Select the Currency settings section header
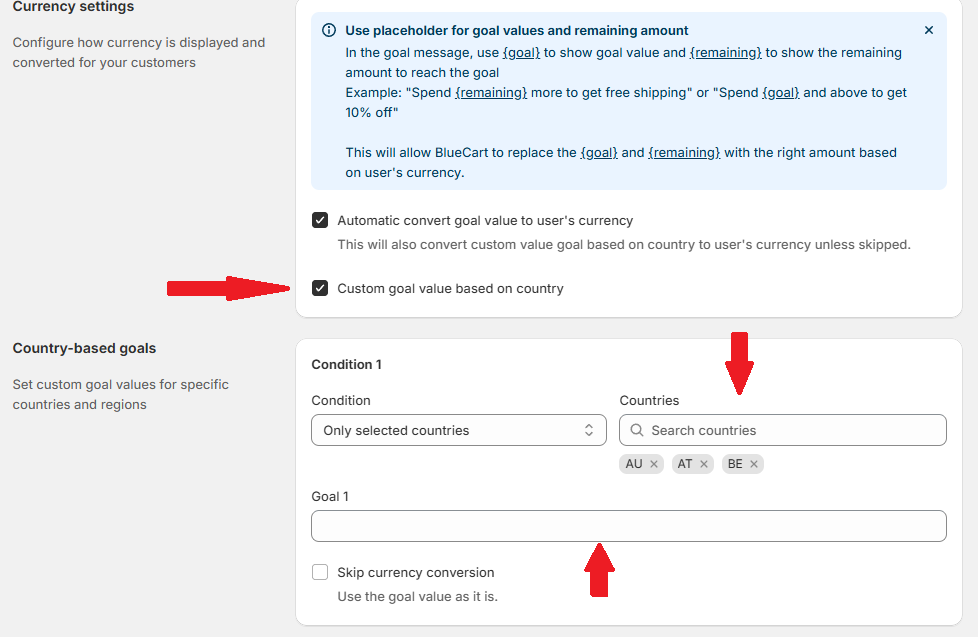This screenshot has height=637, width=978. pos(73,8)
